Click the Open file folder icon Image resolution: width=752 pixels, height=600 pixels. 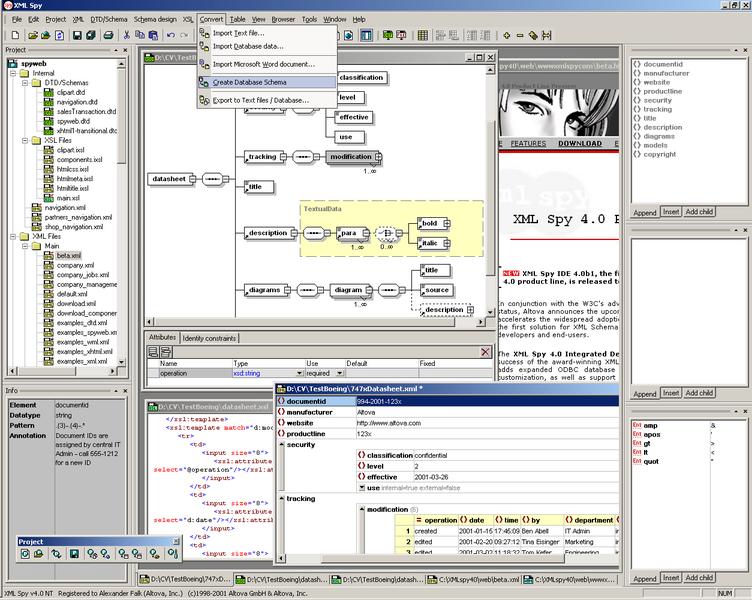click(x=33, y=35)
